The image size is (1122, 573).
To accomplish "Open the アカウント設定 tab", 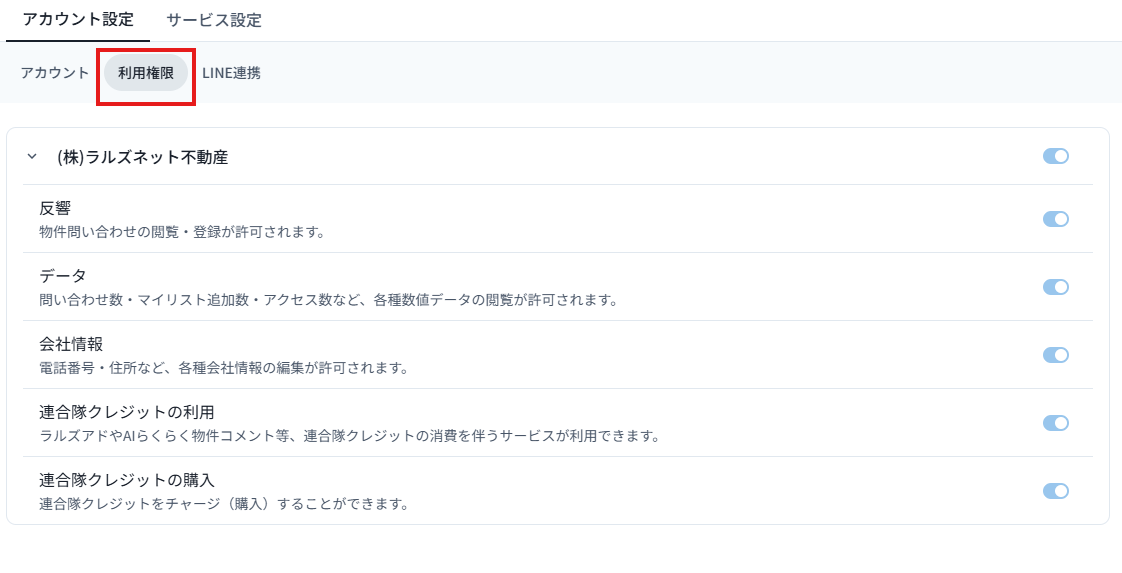I will 78,19.
